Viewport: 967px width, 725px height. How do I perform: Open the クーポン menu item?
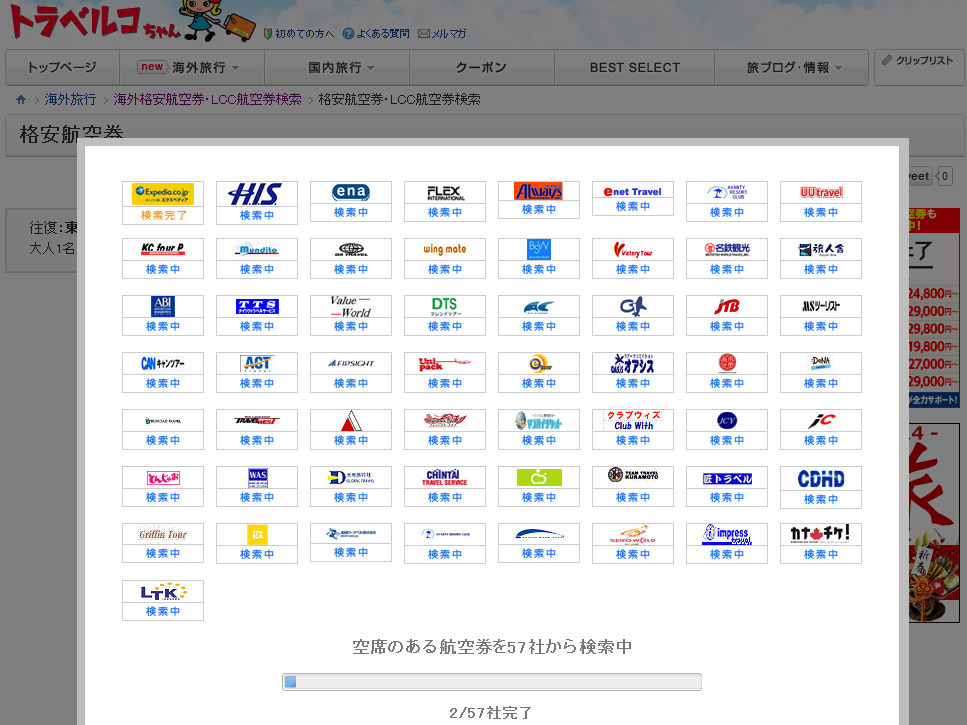482,67
